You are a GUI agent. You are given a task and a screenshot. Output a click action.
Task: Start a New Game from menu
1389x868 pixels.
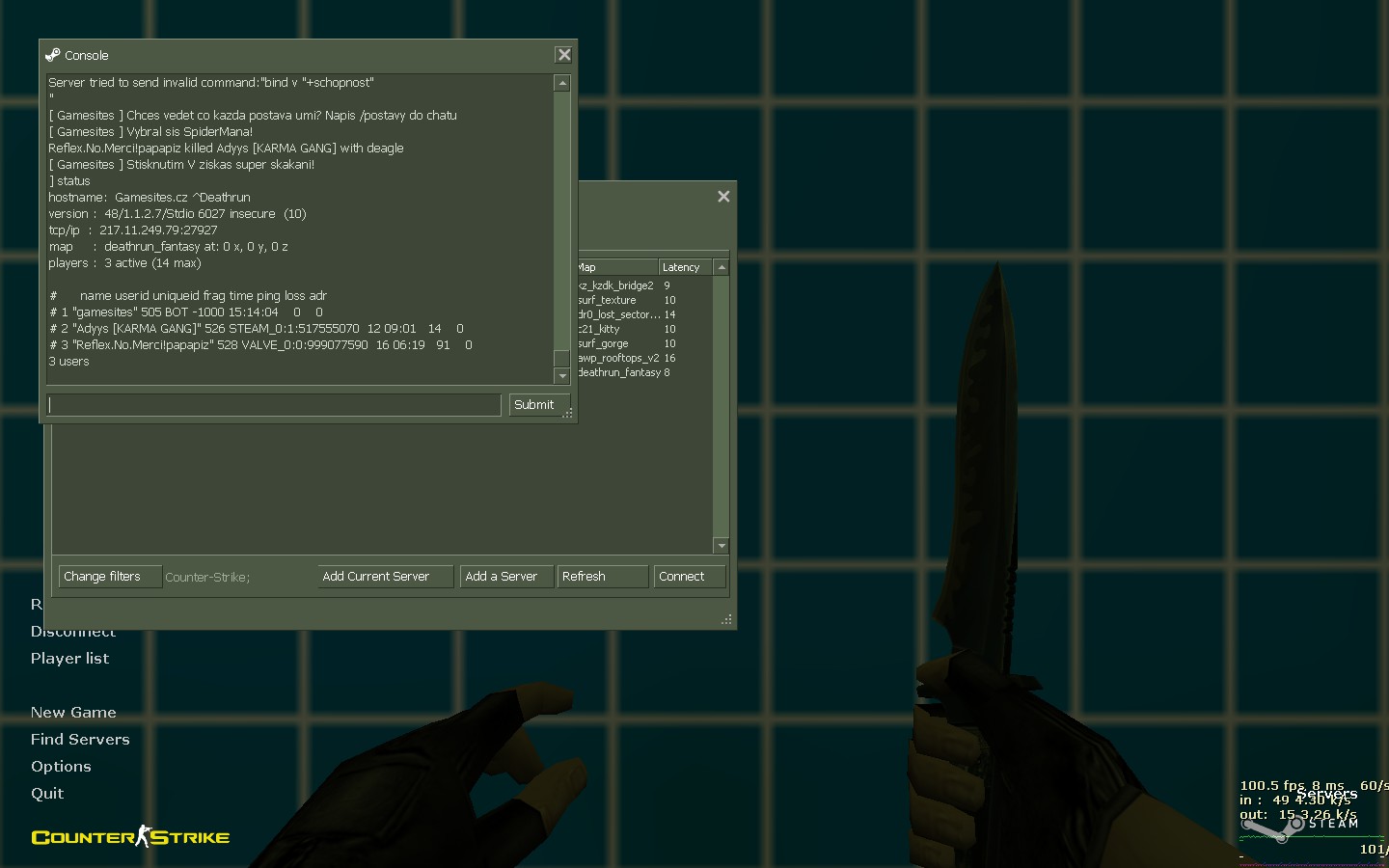click(x=73, y=713)
